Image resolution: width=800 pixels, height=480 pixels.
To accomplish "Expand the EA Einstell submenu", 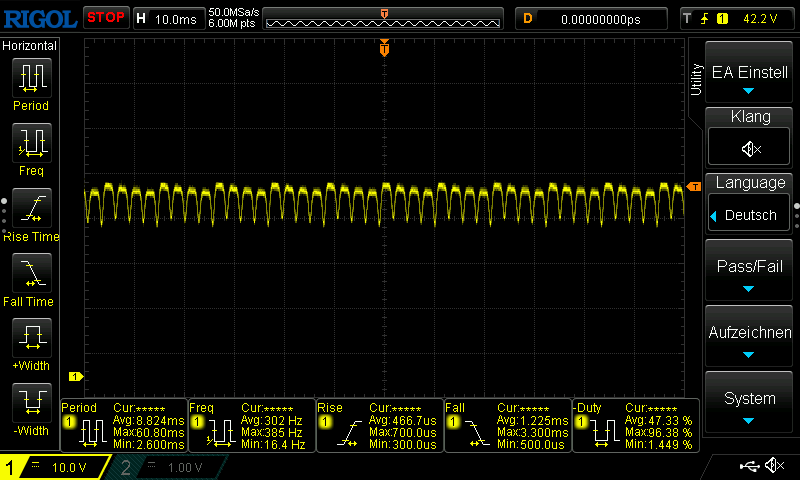I will pyautogui.click(x=749, y=79).
